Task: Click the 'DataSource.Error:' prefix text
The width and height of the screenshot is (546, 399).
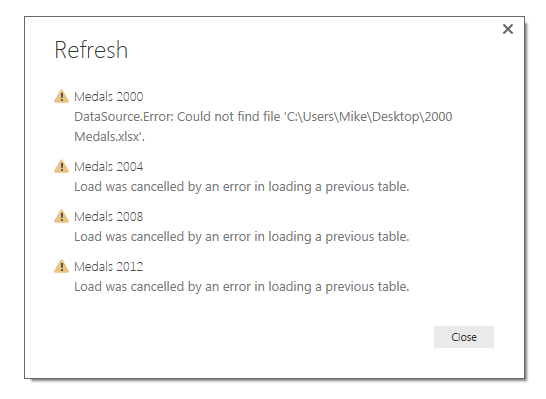Action: coord(124,117)
